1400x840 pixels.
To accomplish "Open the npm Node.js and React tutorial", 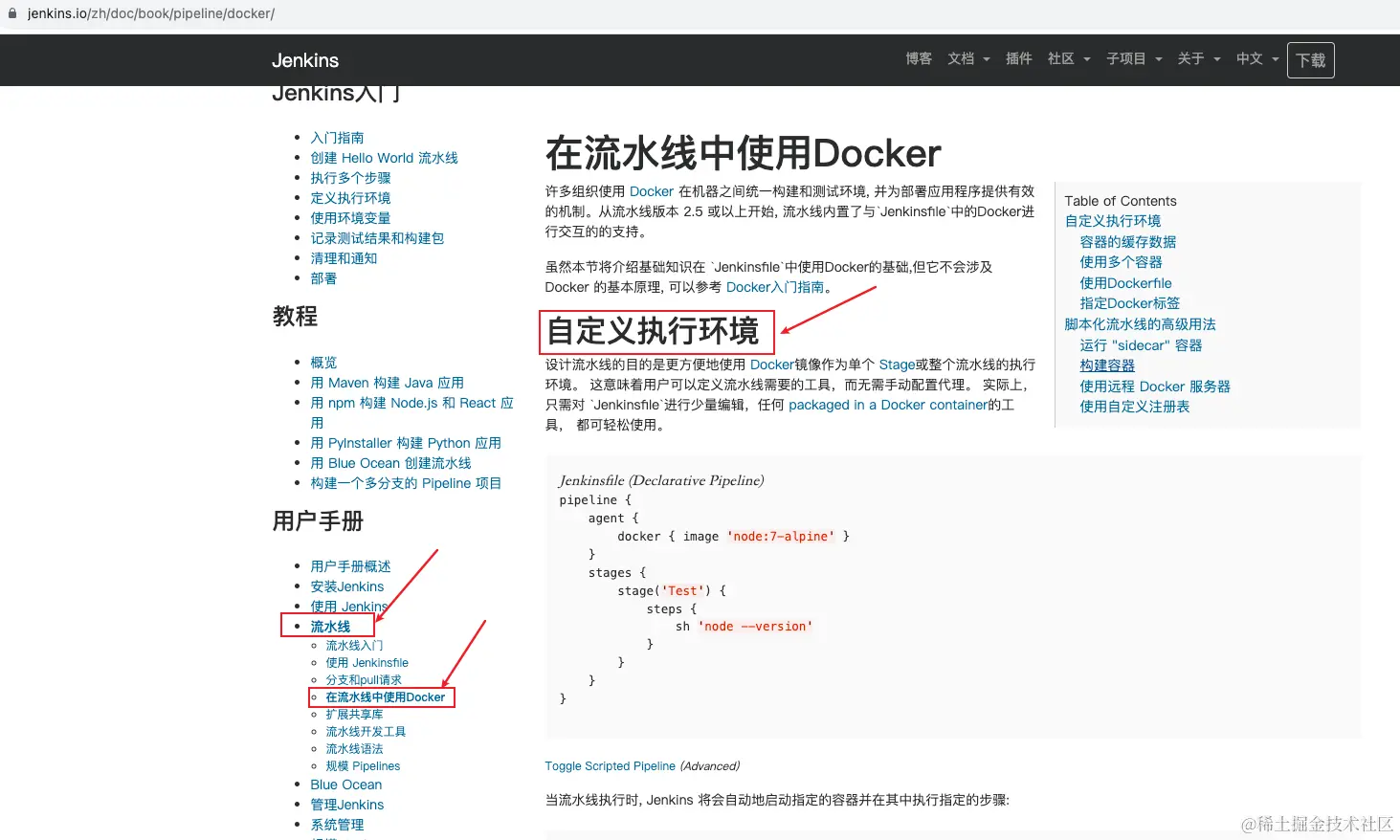I will point(411,412).
